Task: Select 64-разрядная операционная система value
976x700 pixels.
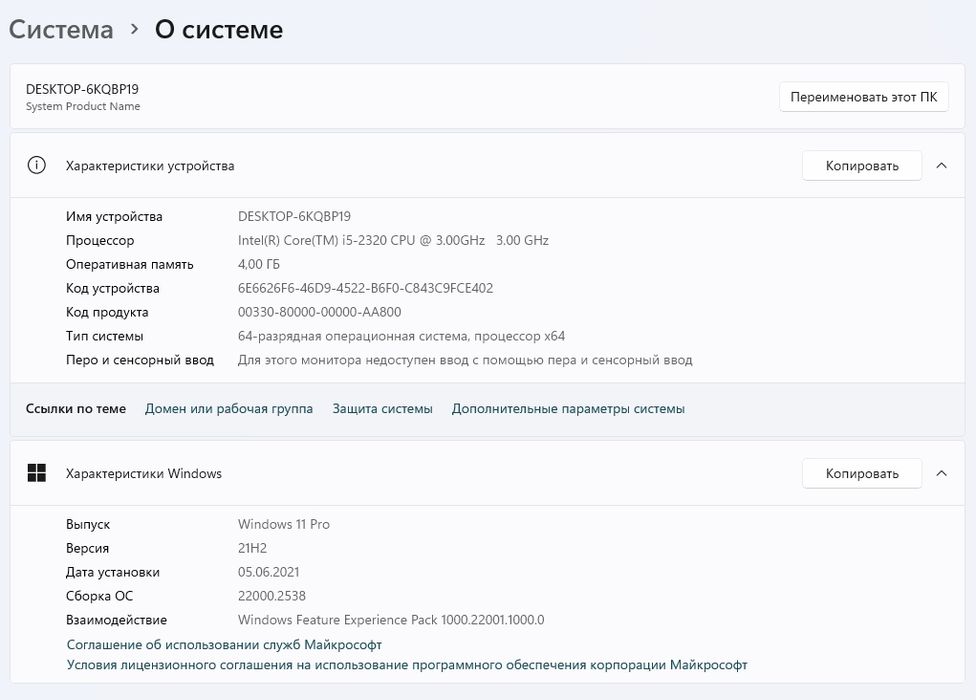Action: [401, 336]
